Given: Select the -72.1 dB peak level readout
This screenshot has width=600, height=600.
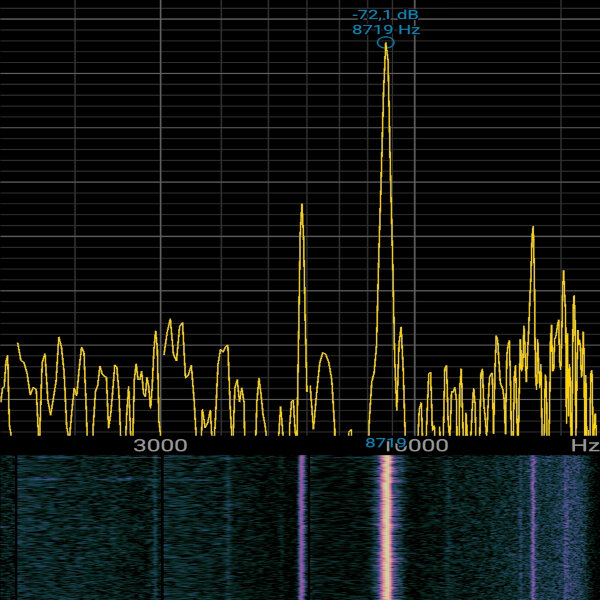Looking at the screenshot, I should tap(385, 15).
